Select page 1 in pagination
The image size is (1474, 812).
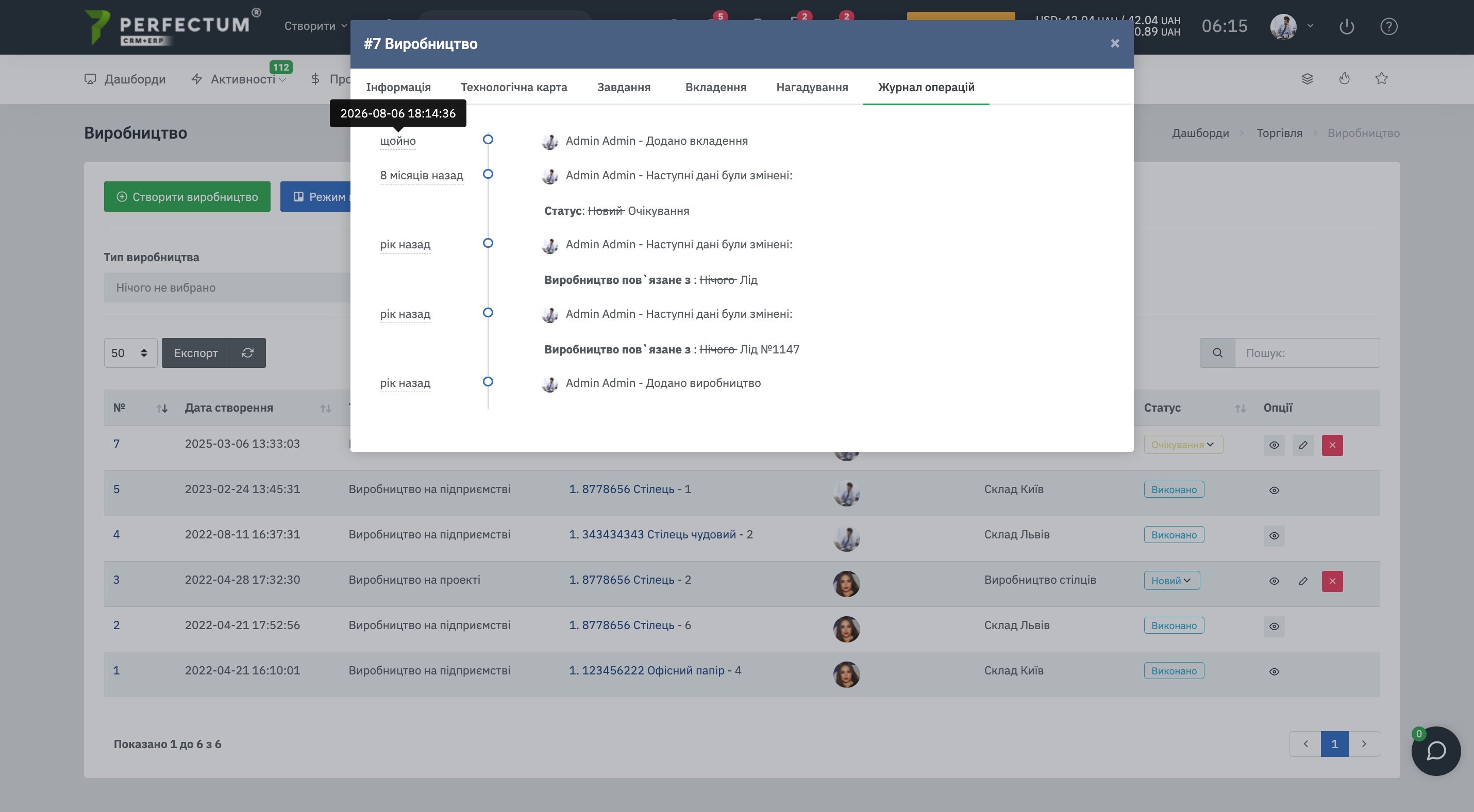pyautogui.click(x=1334, y=744)
